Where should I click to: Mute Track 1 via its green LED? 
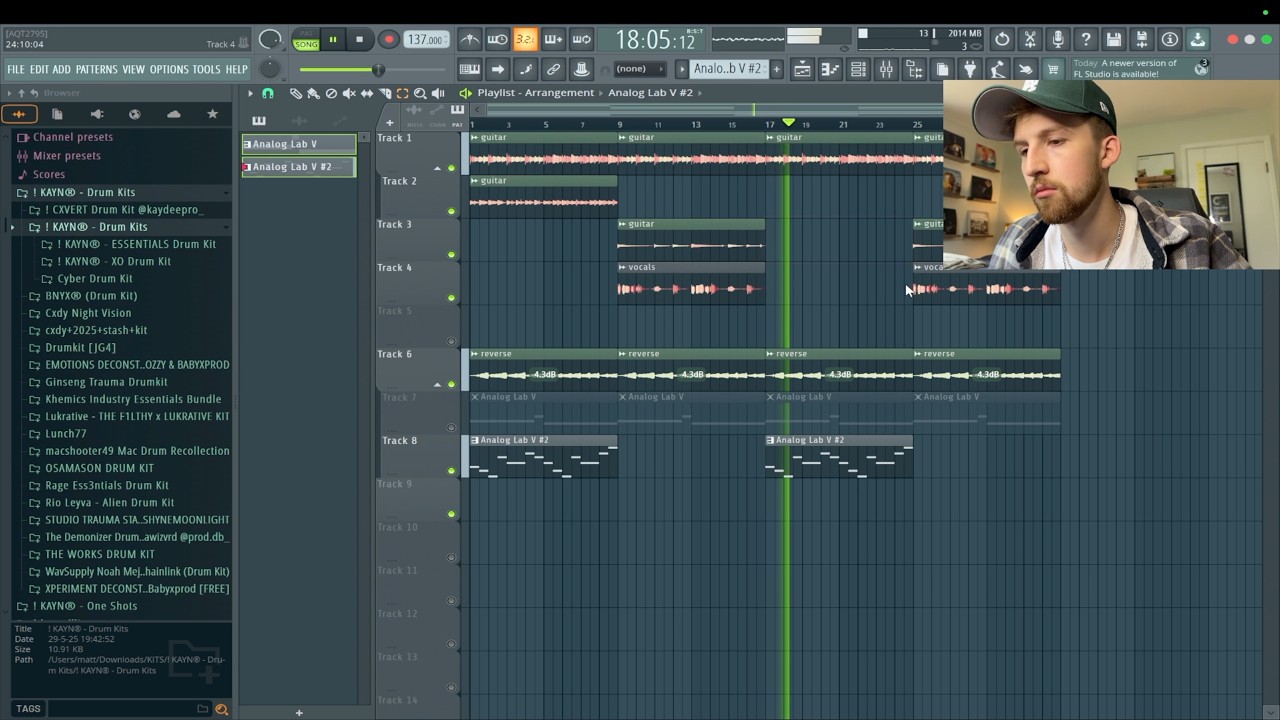[451, 168]
